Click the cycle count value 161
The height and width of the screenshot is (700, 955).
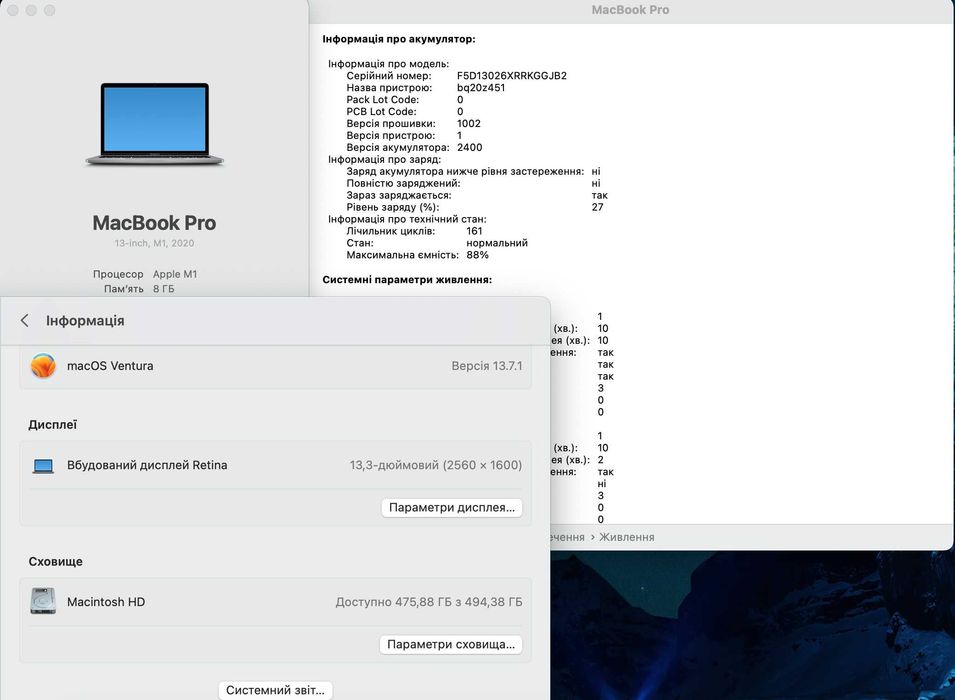474,231
